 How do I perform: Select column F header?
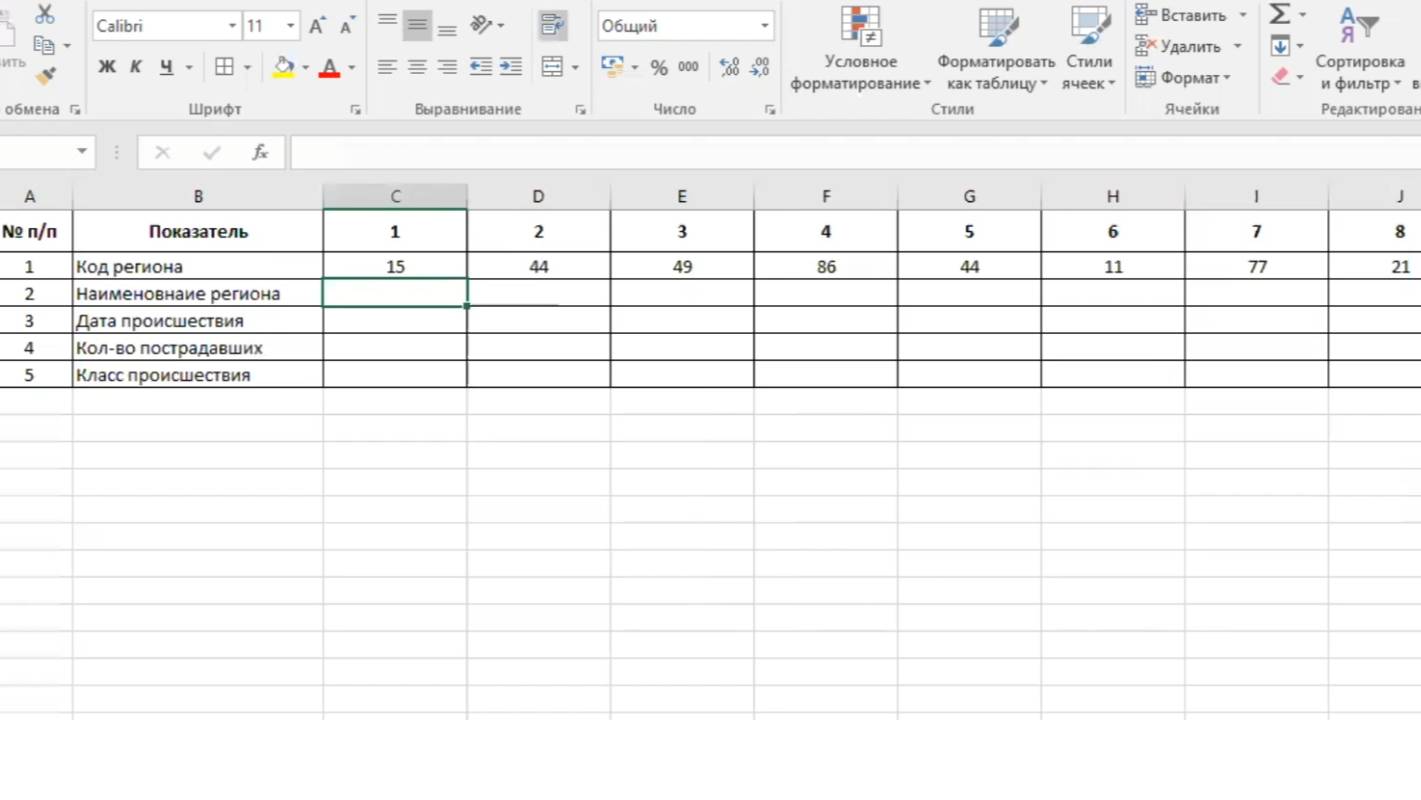coord(826,197)
